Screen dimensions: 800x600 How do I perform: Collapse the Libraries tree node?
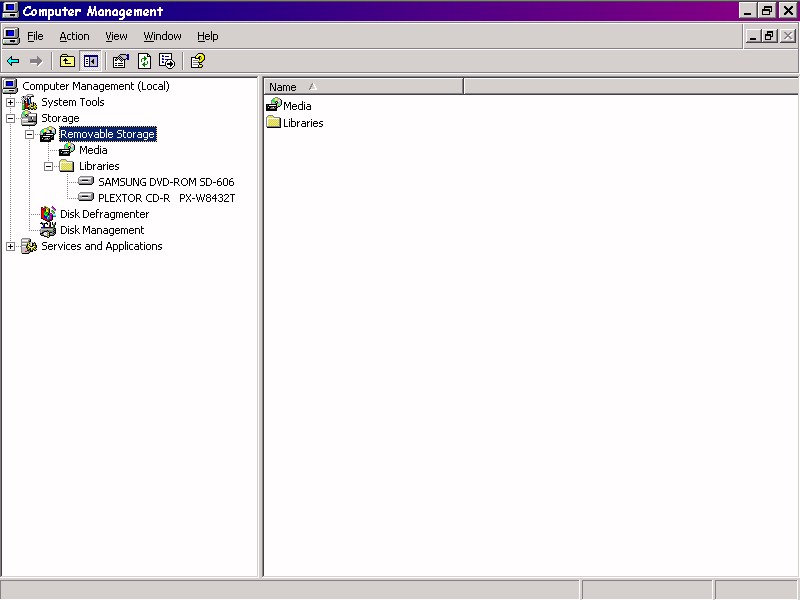[48, 166]
